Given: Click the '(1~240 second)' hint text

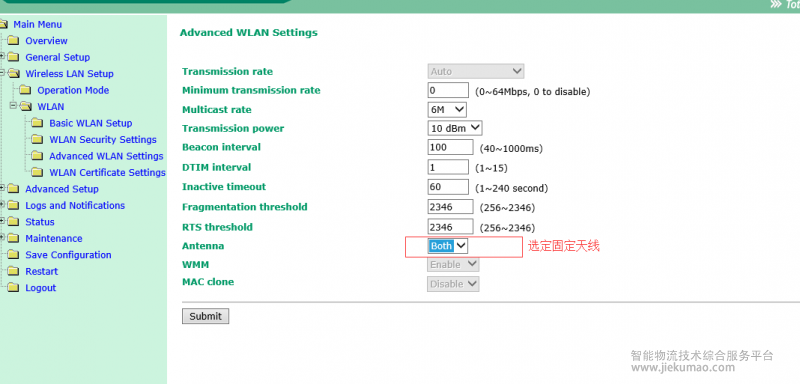Looking at the screenshot, I should coord(512,189).
